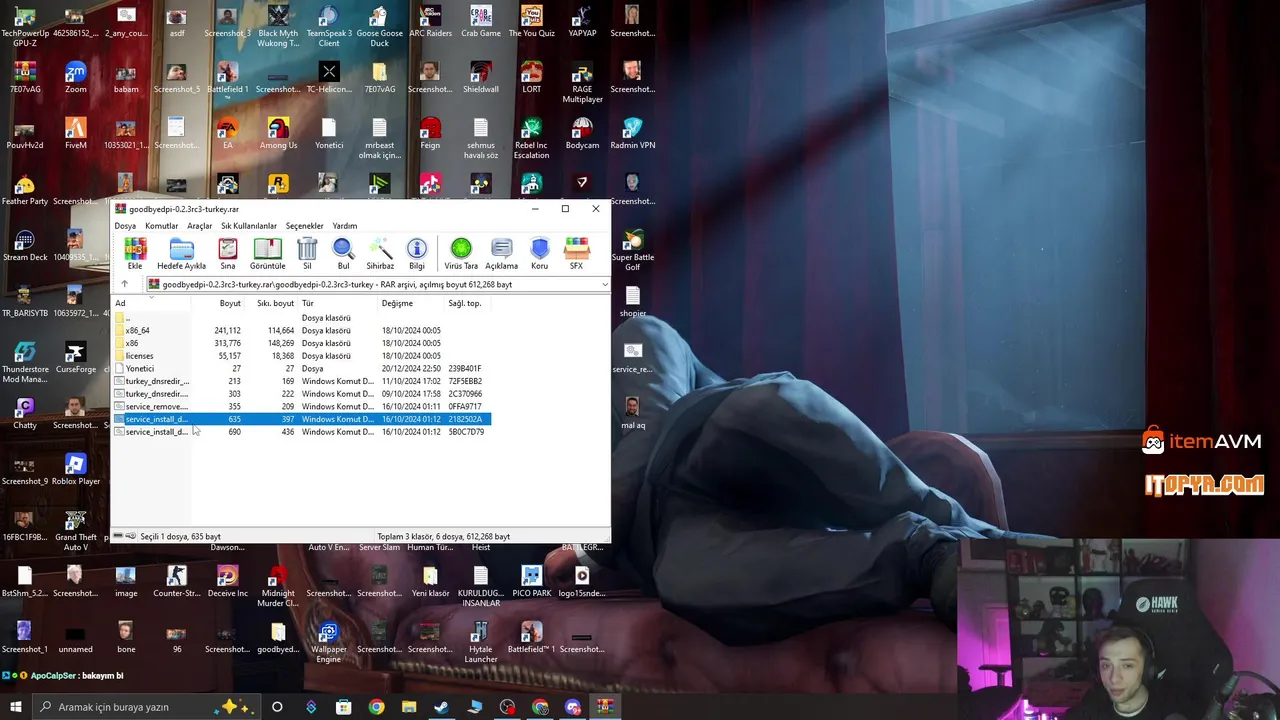1280x720 pixels.
Task: Click the Sına (Test) toolbar icon
Action: pos(228,254)
